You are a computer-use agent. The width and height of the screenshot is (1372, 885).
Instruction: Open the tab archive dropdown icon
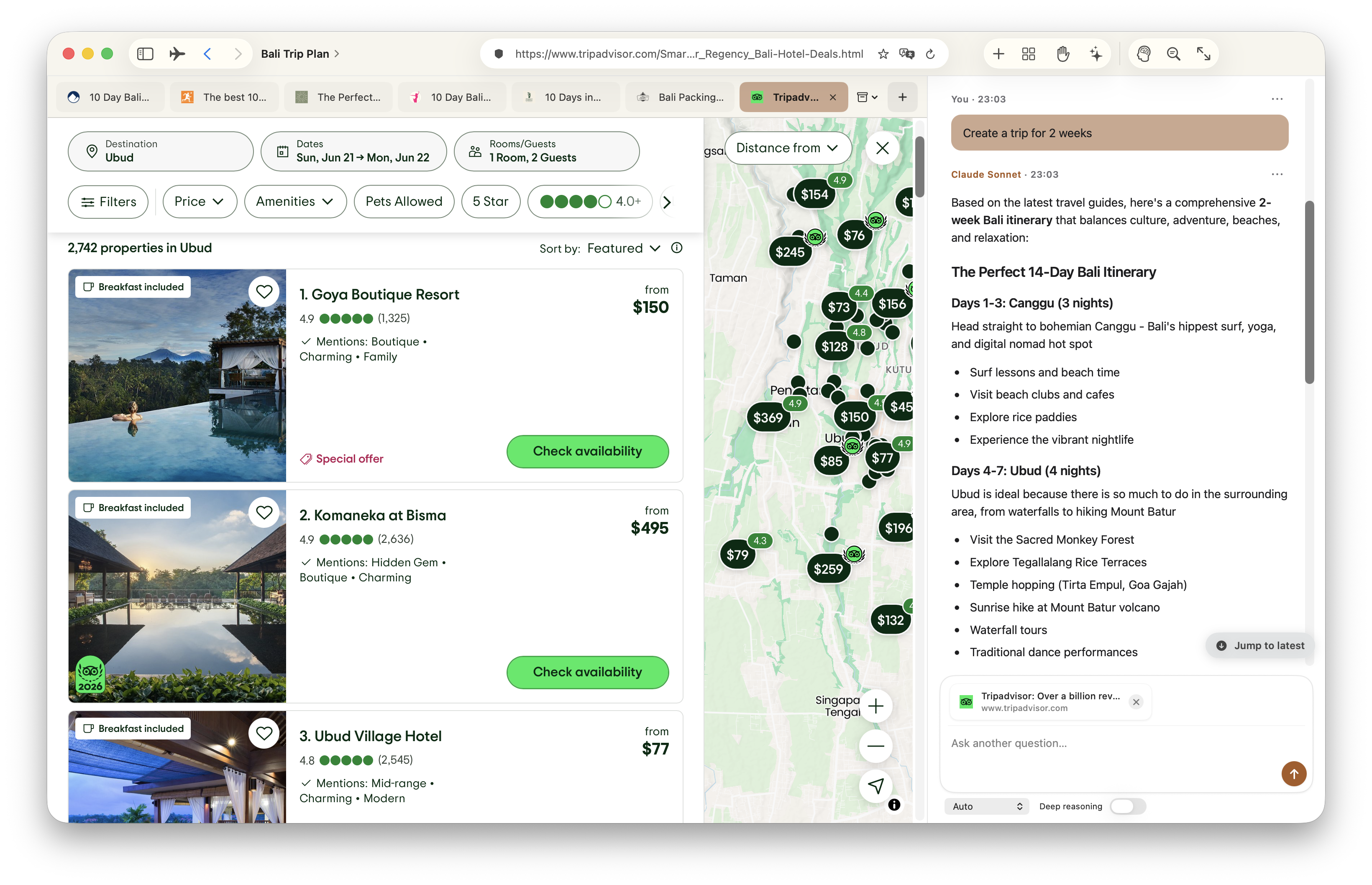click(867, 97)
